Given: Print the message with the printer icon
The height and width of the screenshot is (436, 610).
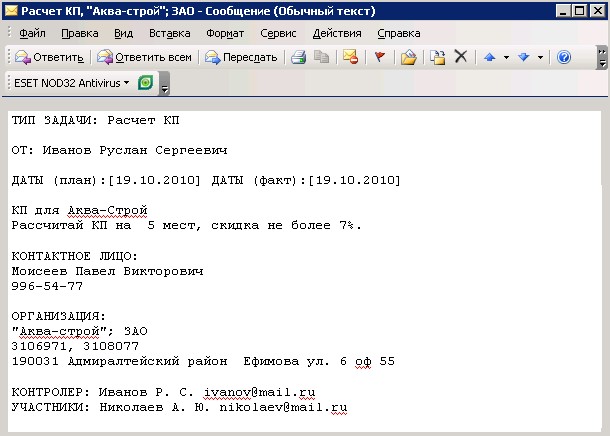Looking at the screenshot, I should pos(298,58).
